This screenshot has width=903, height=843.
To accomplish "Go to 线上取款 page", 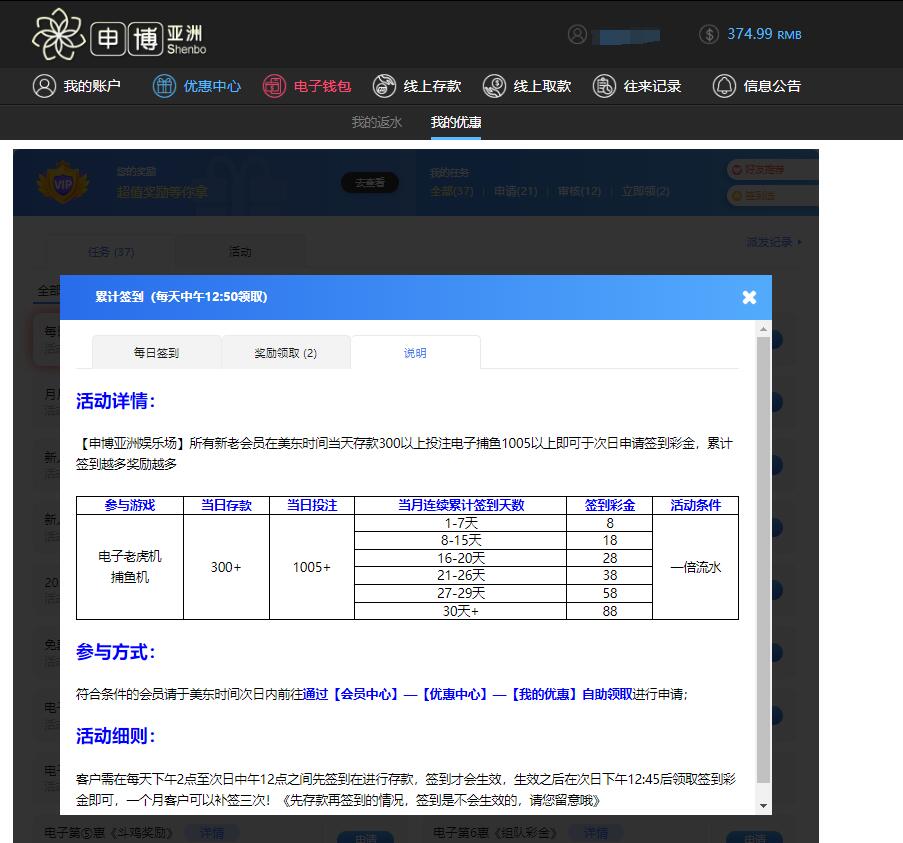I will coord(542,86).
